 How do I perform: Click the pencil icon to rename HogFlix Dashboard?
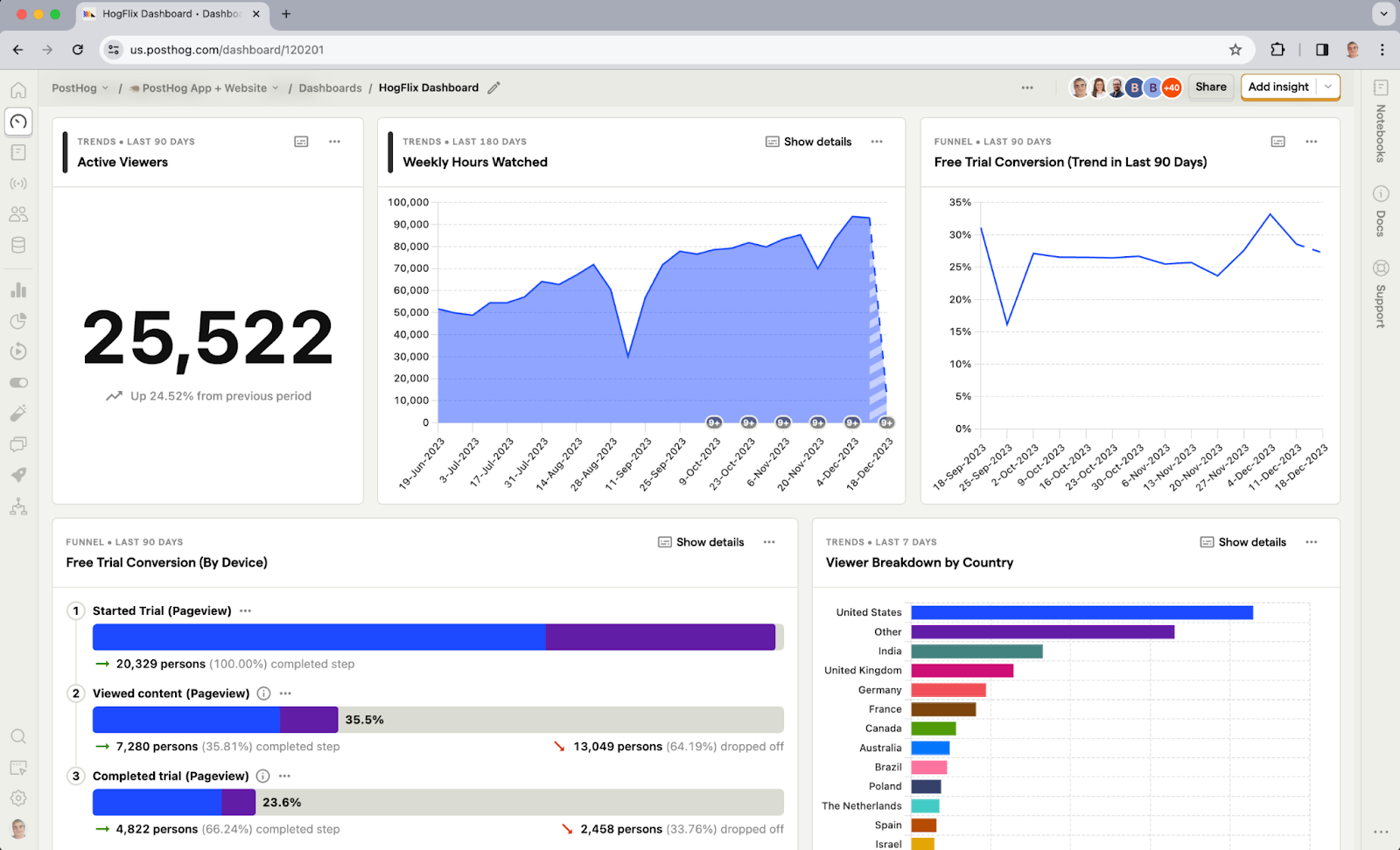[x=493, y=87]
